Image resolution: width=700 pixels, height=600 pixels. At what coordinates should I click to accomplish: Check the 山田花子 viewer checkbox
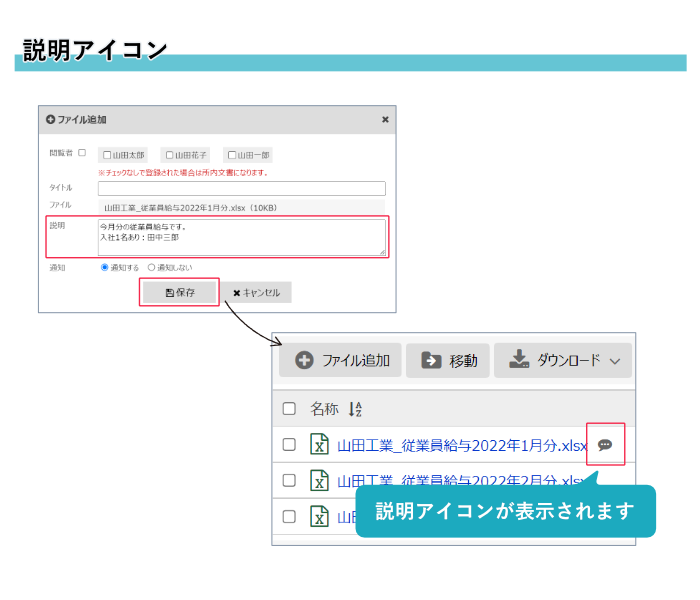coord(169,155)
